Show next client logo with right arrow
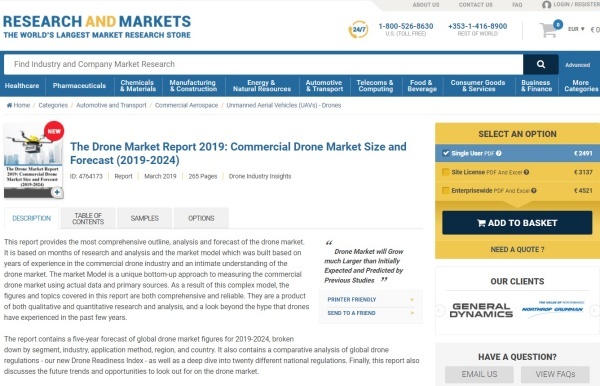Viewport: 600px width, 386px height. click(594, 310)
